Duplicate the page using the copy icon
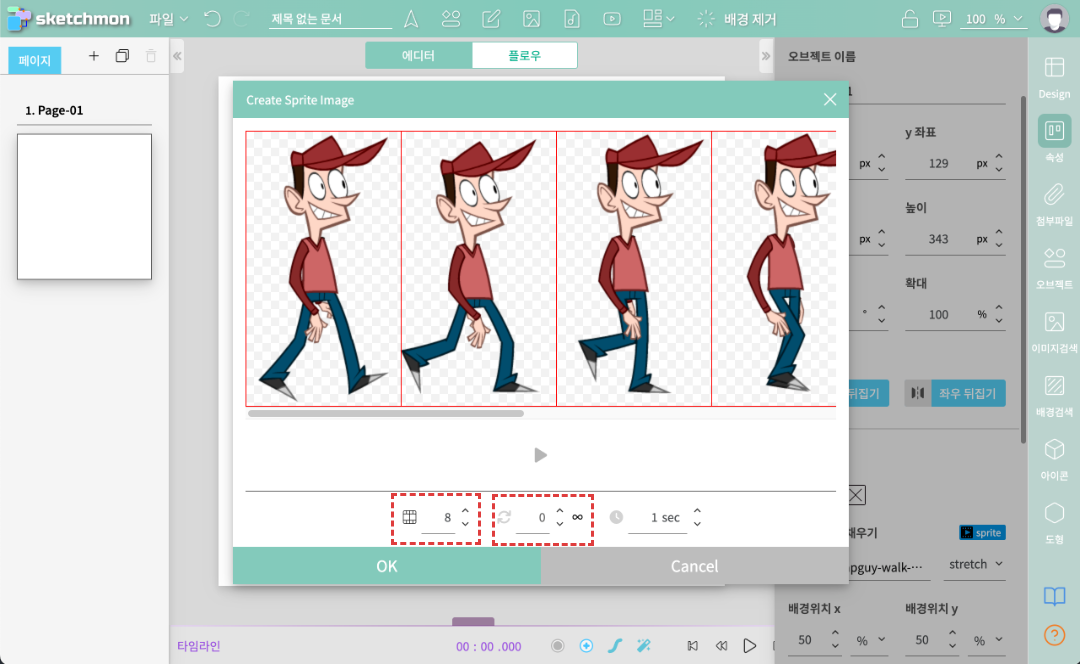The image size is (1080, 664). (122, 56)
